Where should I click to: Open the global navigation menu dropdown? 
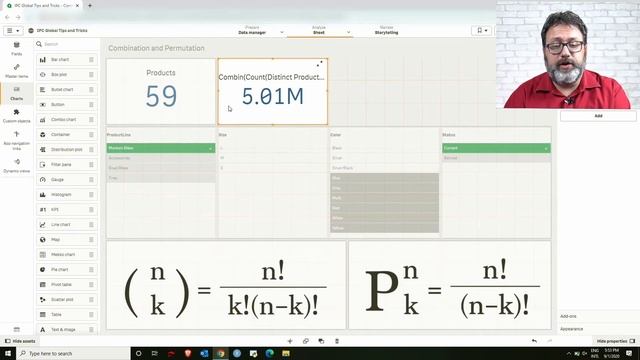(13, 31)
